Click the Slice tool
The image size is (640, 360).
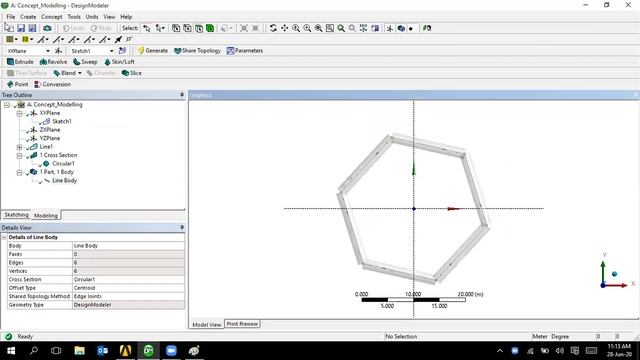[132, 73]
